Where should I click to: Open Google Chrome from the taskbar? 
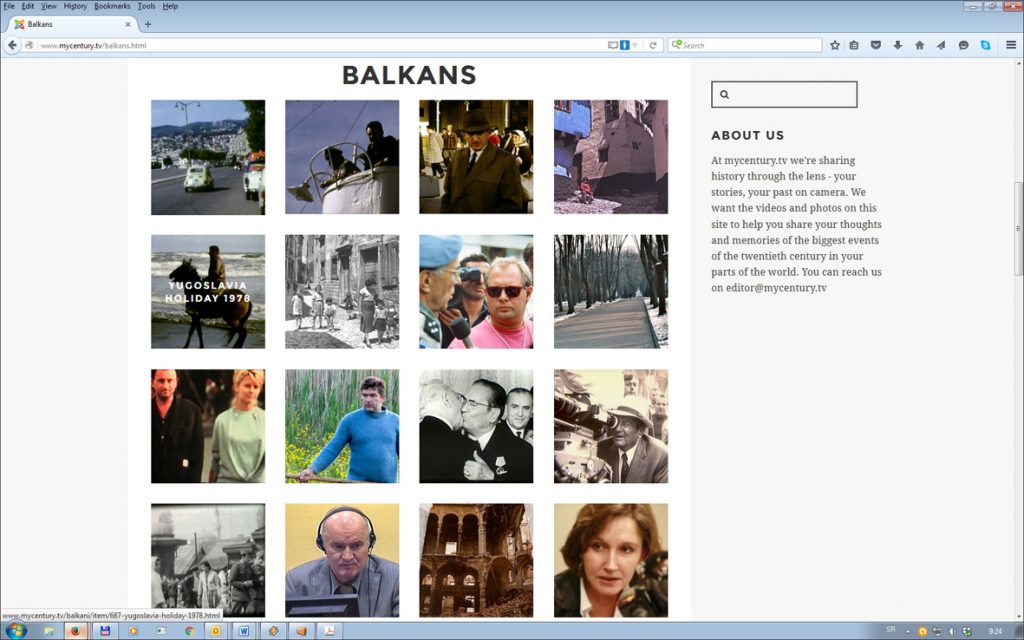click(188, 631)
